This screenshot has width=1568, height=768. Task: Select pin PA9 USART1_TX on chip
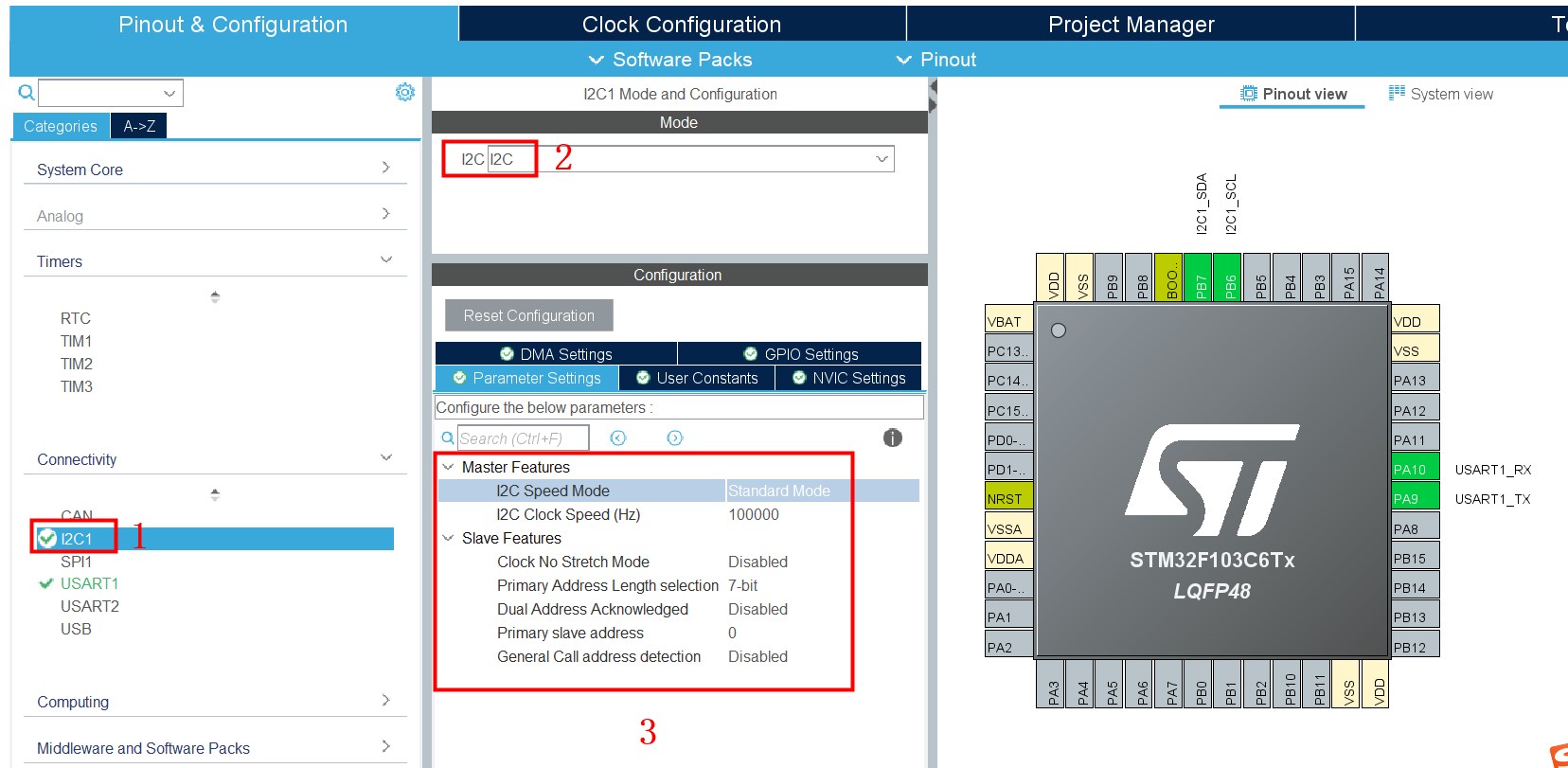(x=1416, y=498)
